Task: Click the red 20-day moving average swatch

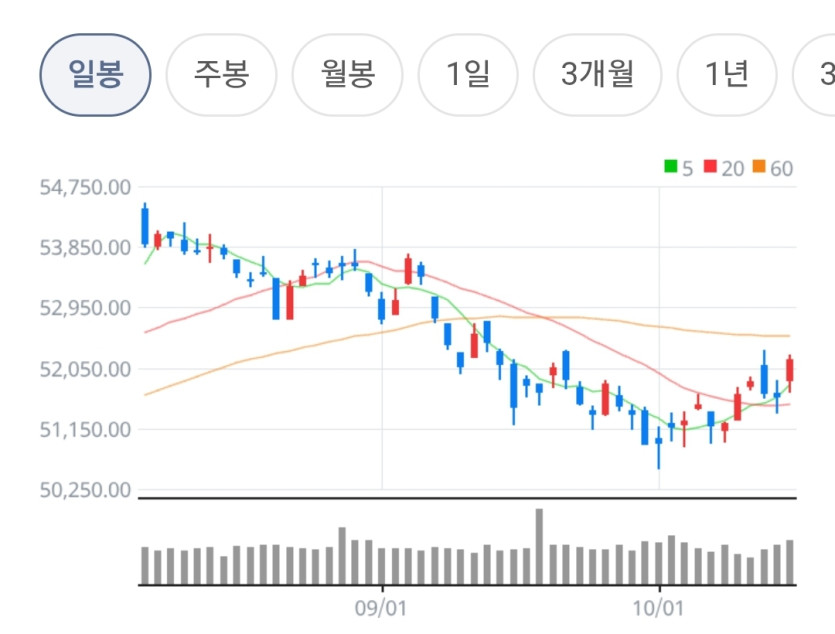Action: point(710,167)
